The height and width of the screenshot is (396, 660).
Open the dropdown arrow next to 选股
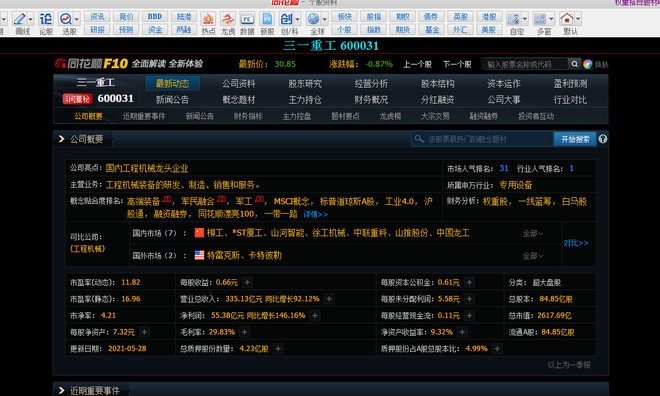point(77,19)
